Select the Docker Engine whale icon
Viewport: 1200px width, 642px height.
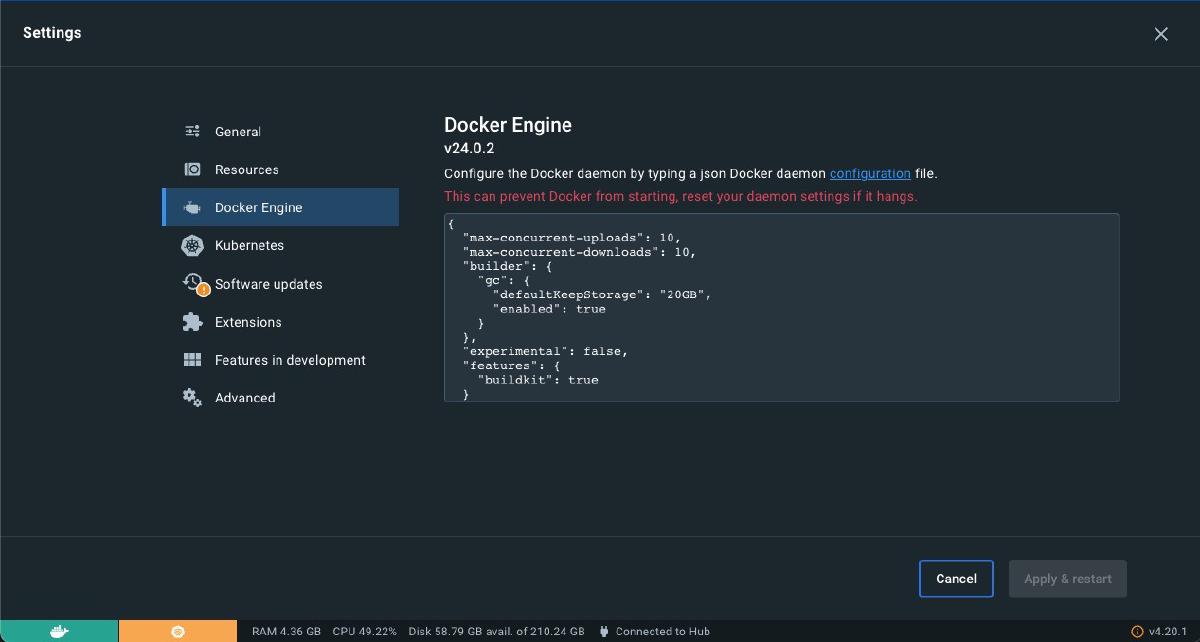point(192,207)
